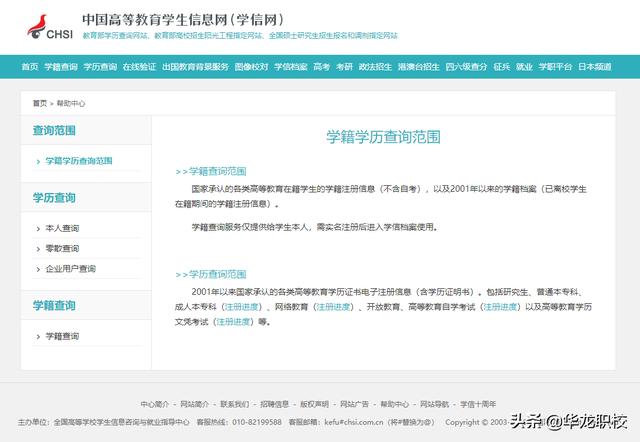The image size is (640, 442).
Task: Click the CHSI bird logo
Action: (50, 27)
